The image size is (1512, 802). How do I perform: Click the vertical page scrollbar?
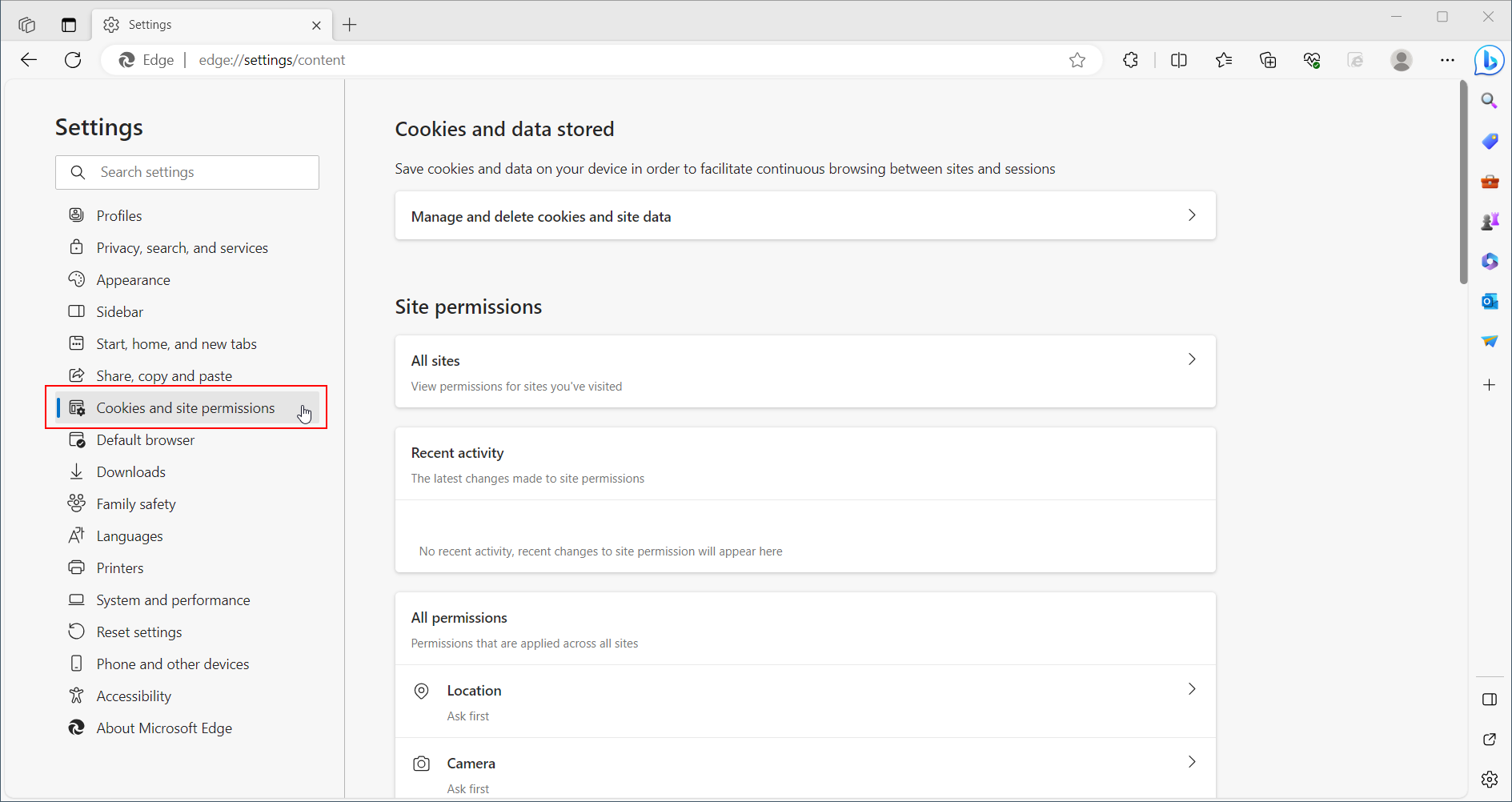tap(1463, 182)
